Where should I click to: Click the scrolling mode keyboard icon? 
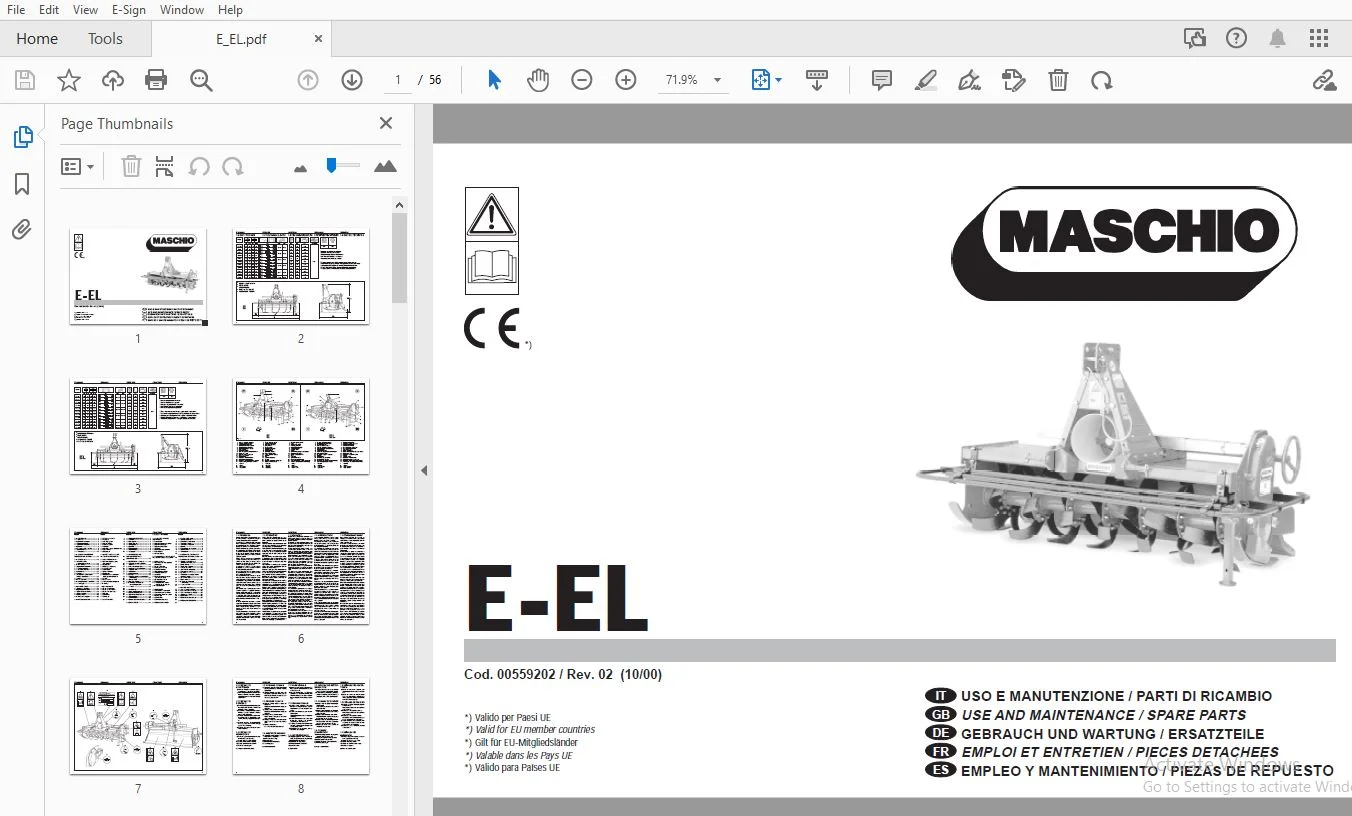[x=817, y=81]
